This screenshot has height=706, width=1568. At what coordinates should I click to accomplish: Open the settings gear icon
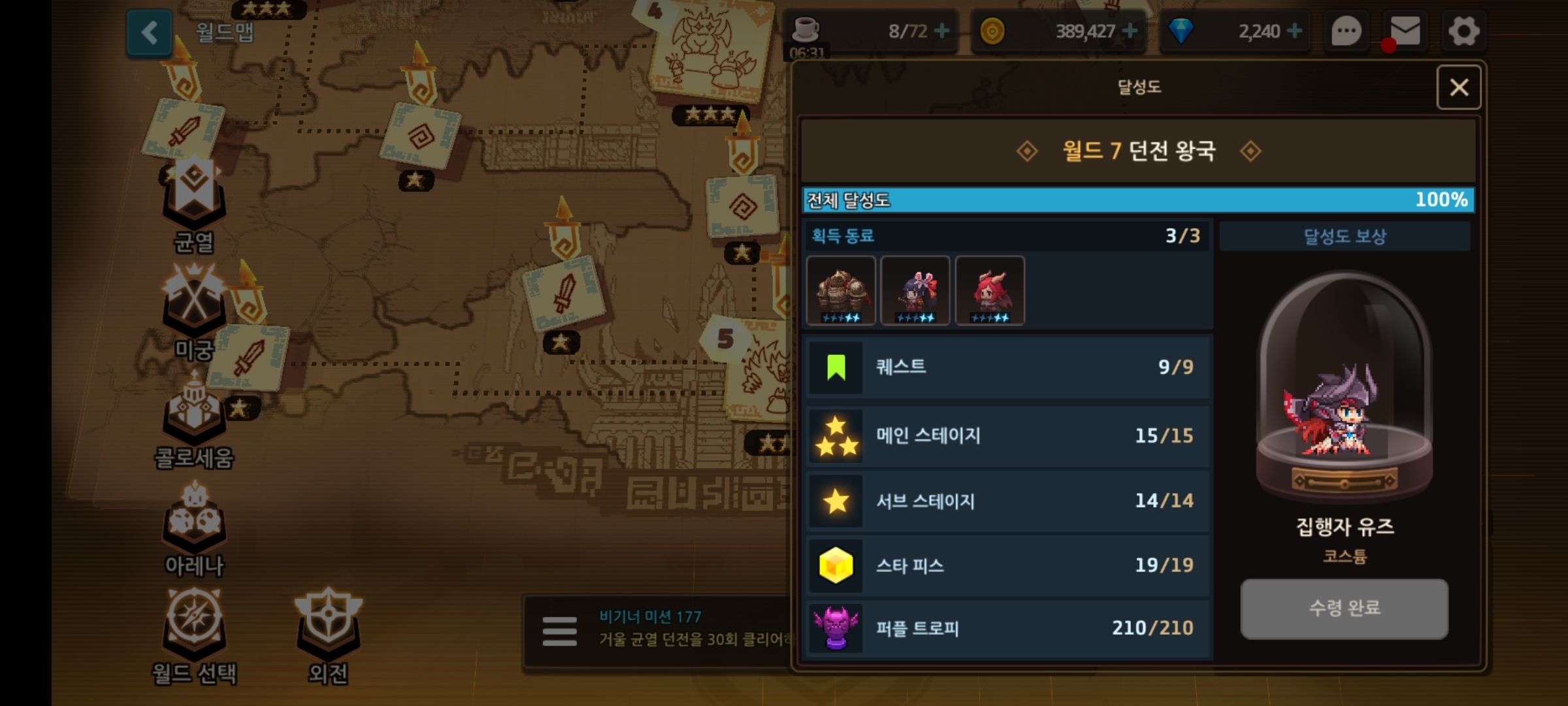[1463, 31]
